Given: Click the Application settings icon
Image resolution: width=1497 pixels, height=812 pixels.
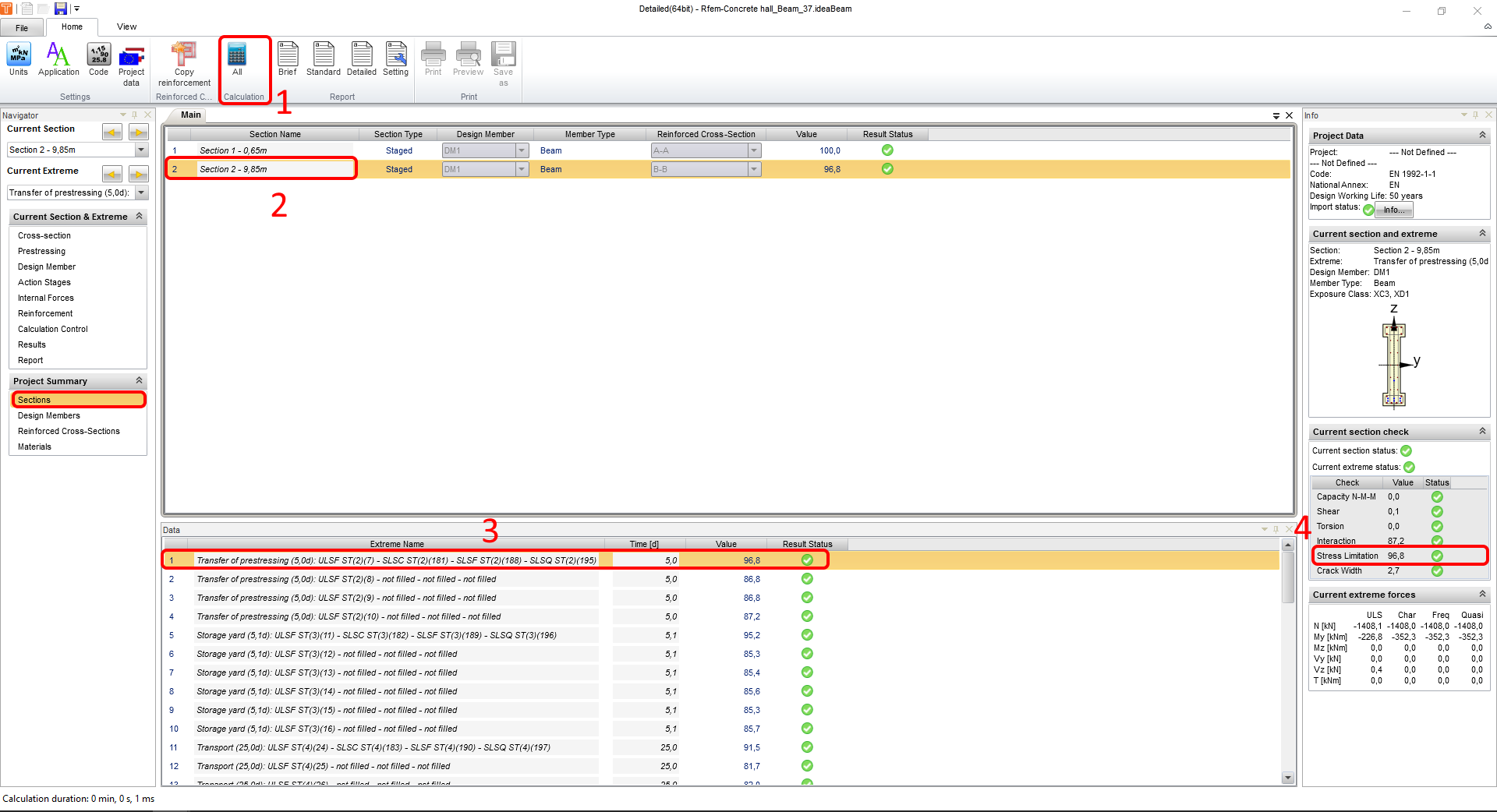Looking at the screenshot, I should point(58,59).
